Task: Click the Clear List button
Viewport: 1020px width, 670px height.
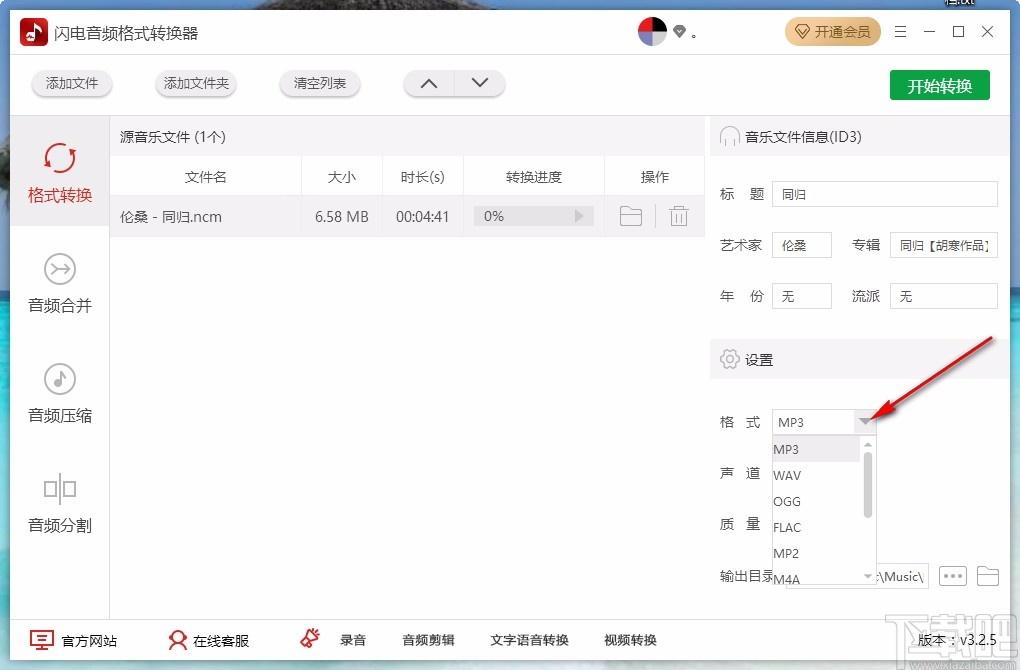Action: (x=319, y=83)
